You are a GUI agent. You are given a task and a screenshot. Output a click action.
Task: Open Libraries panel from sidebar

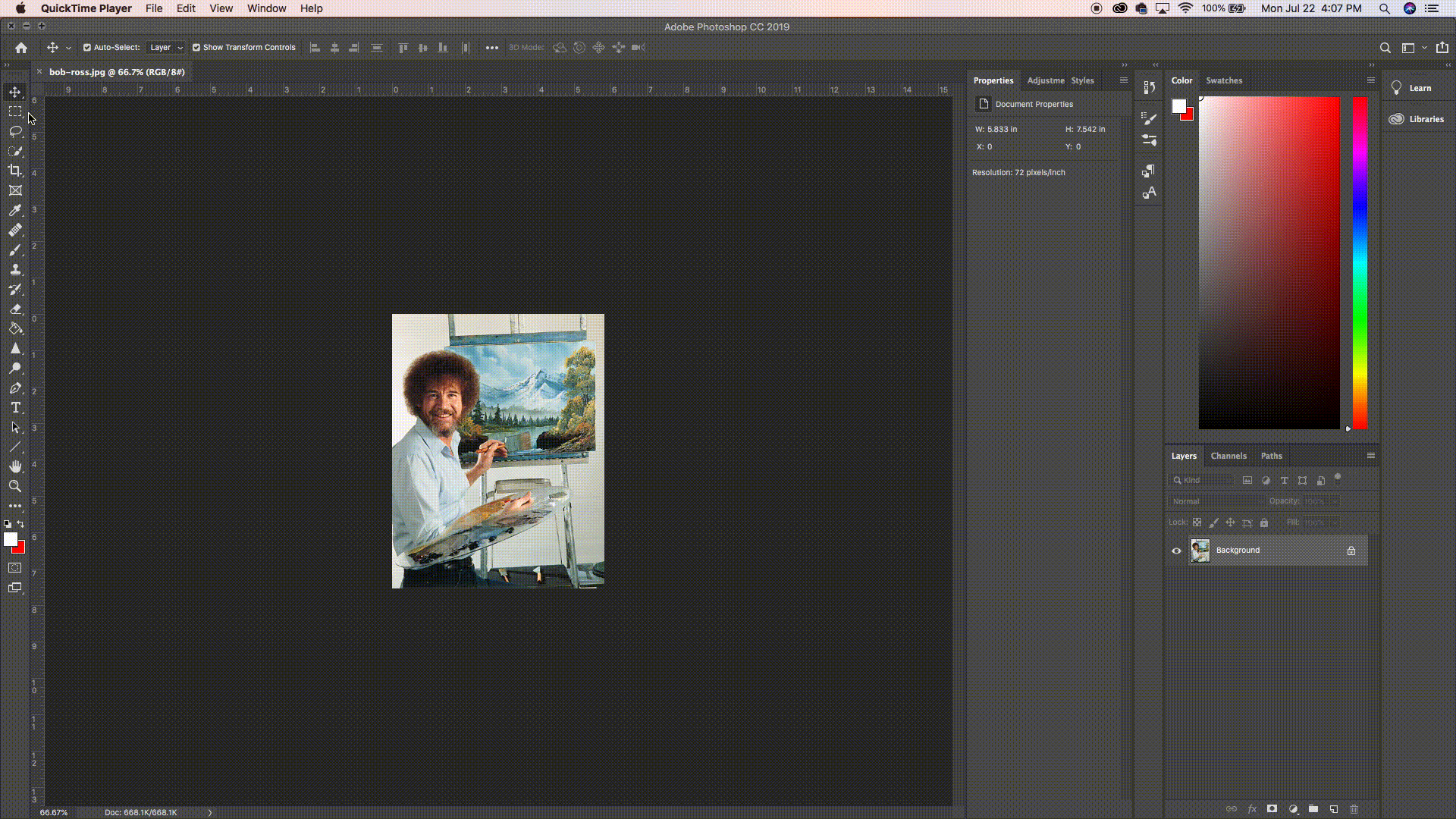(x=1420, y=119)
